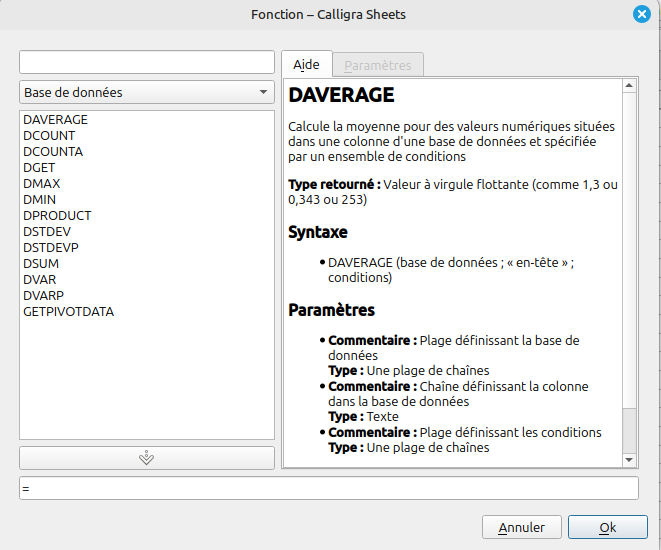This screenshot has height=550, width=661.
Task: Select DCOUNTA in the function list
Action: [147, 152]
